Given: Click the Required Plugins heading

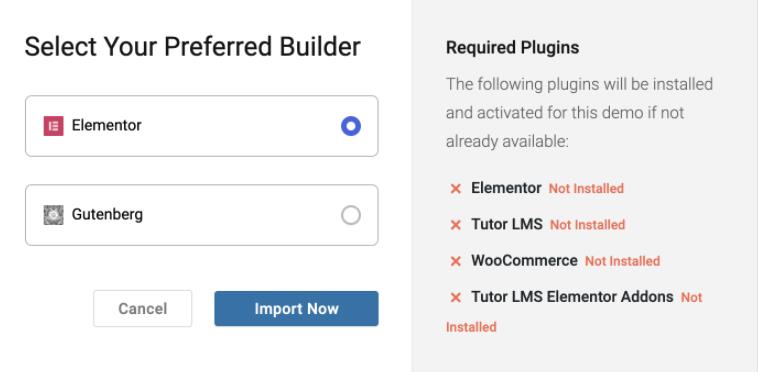Looking at the screenshot, I should pos(512,48).
